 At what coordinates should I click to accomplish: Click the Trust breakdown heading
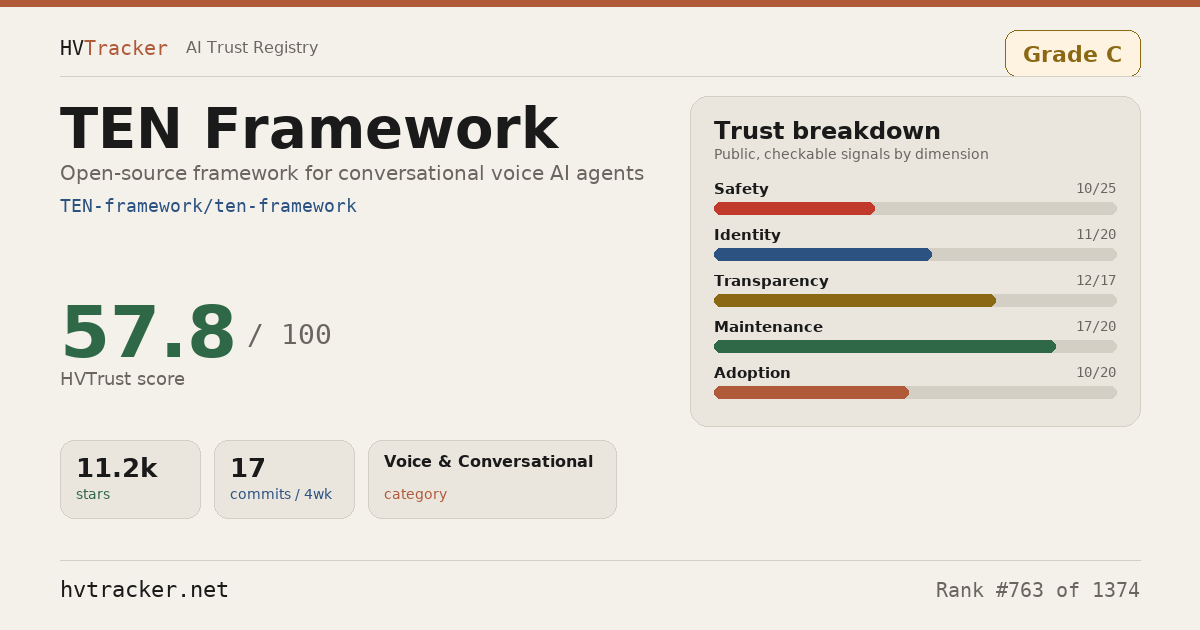tap(827, 131)
